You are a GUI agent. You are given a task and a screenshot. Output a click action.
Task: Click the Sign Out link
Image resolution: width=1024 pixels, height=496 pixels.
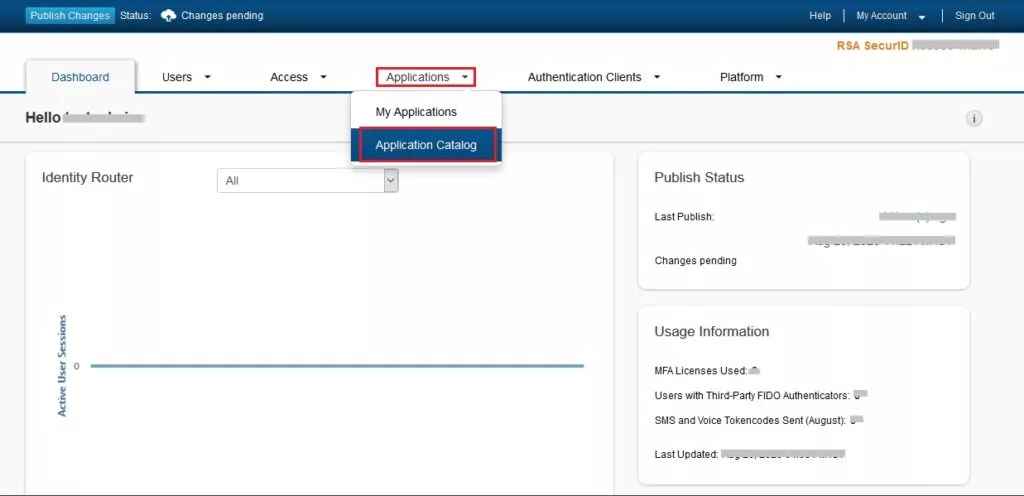(x=975, y=16)
